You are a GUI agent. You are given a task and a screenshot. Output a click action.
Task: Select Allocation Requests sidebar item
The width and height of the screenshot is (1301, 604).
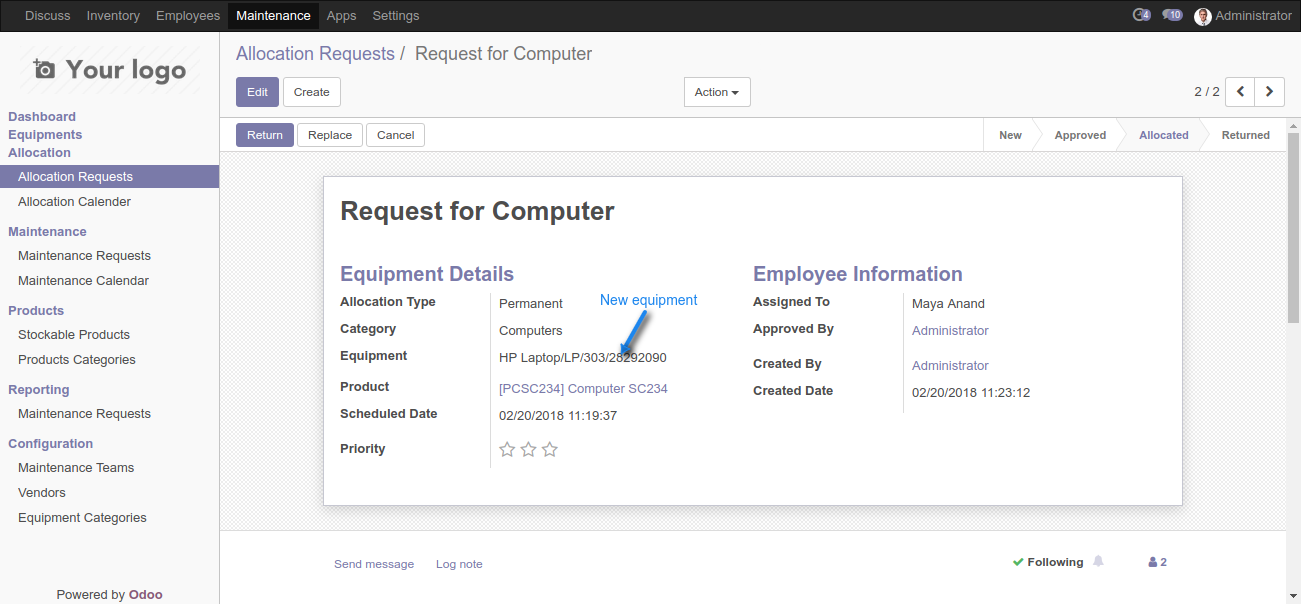click(x=109, y=177)
